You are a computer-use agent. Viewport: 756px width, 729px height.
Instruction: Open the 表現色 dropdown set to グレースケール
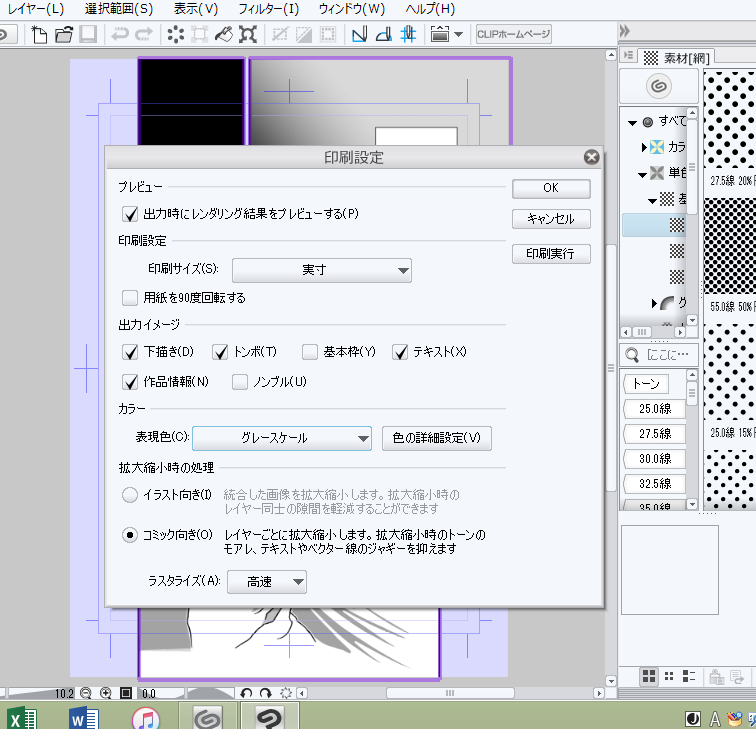pos(282,438)
